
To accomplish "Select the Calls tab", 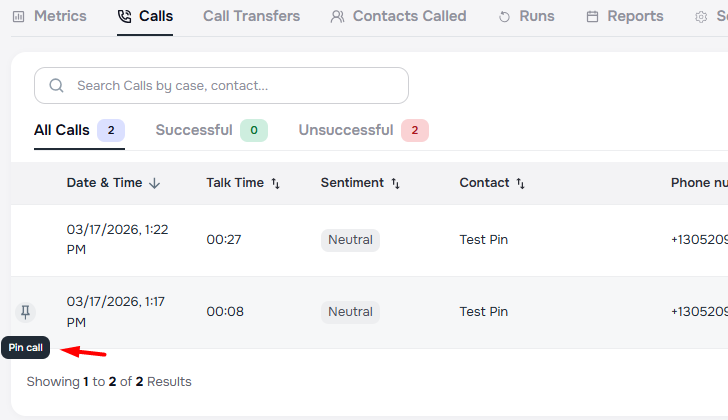I will pos(145,16).
